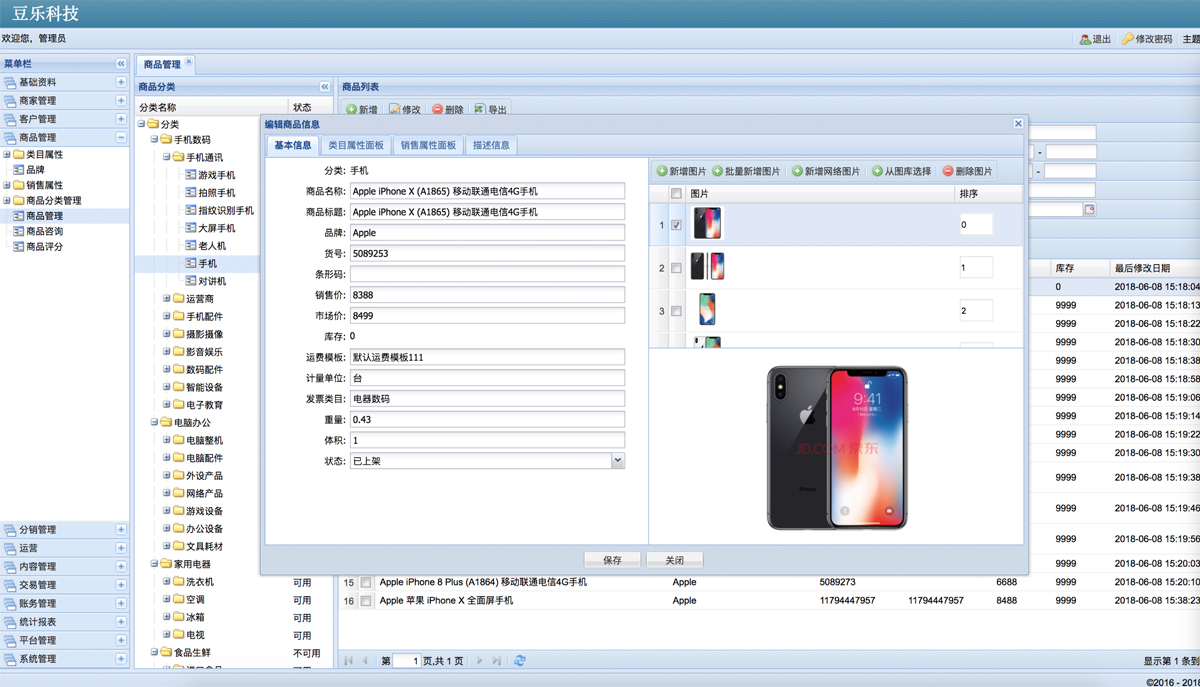The width and height of the screenshot is (1200, 687).
Task: Click the 新增 add icon in 商品列表 toolbar
Action: click(351, 109)
